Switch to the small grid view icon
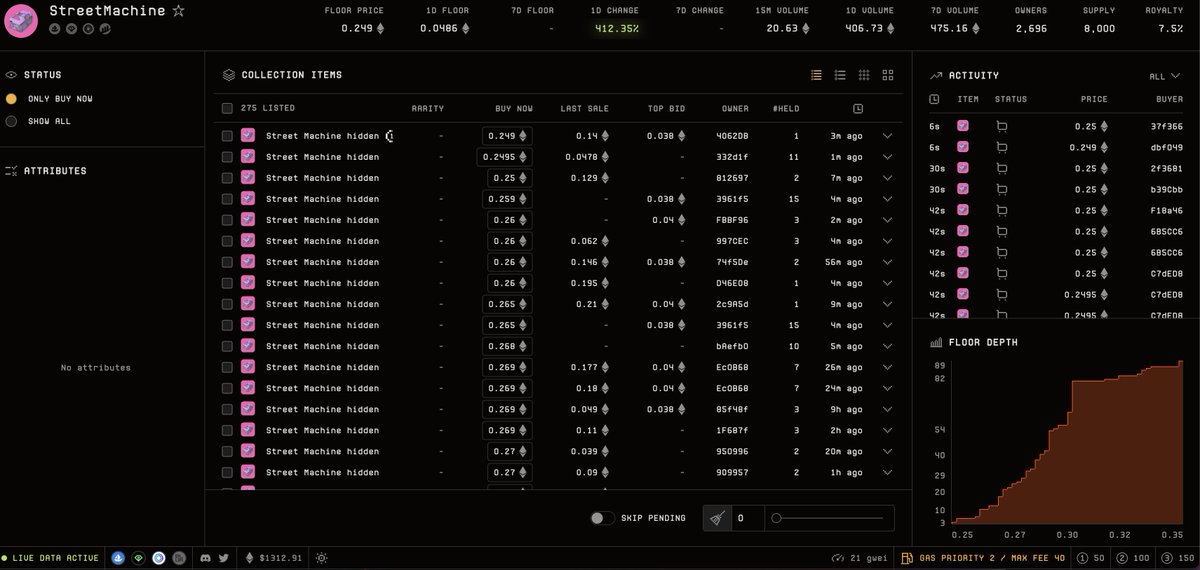Image resolution: width=1200 pixels, height=570 pixels. click(x=864, y=75)
